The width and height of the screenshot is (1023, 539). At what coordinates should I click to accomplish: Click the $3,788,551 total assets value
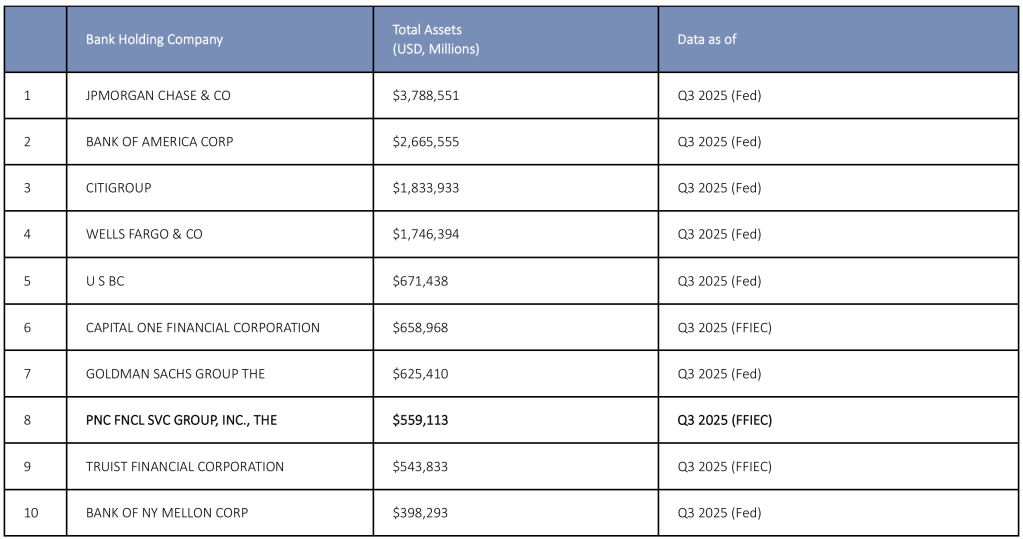pos(426,95)
